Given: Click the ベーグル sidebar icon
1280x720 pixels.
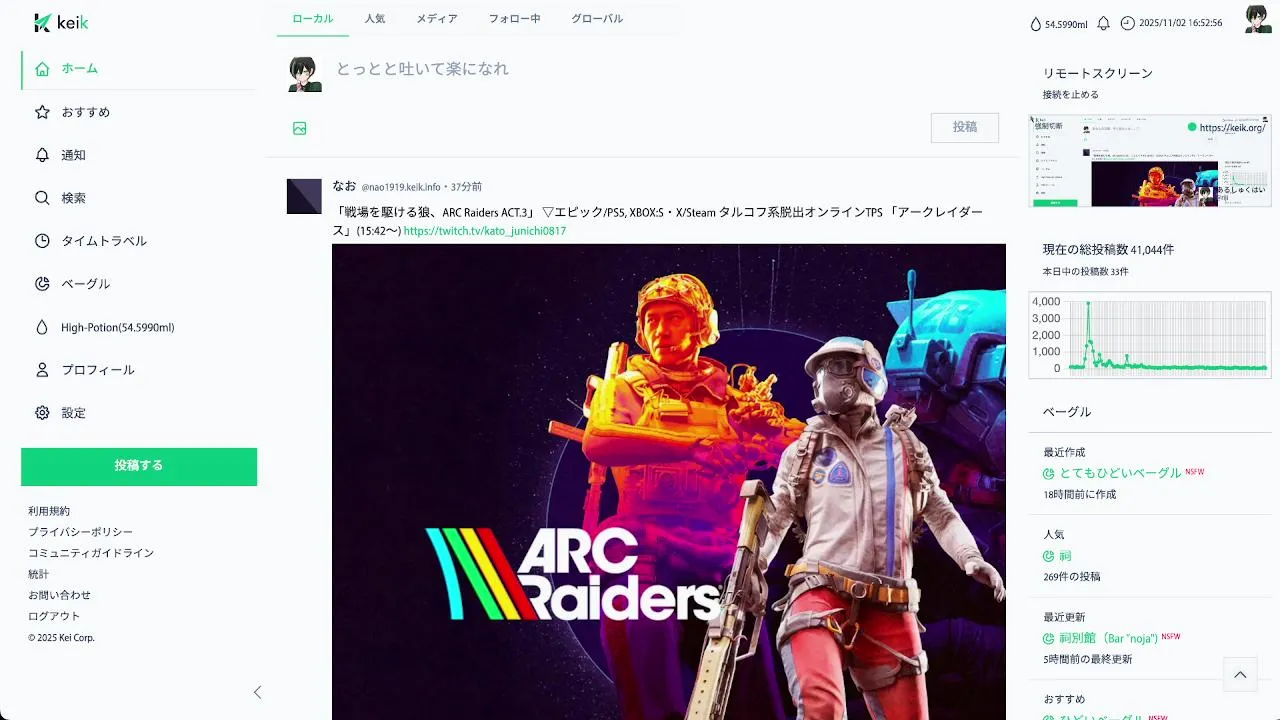Looking at the screenshot, I should click(42, 284).
